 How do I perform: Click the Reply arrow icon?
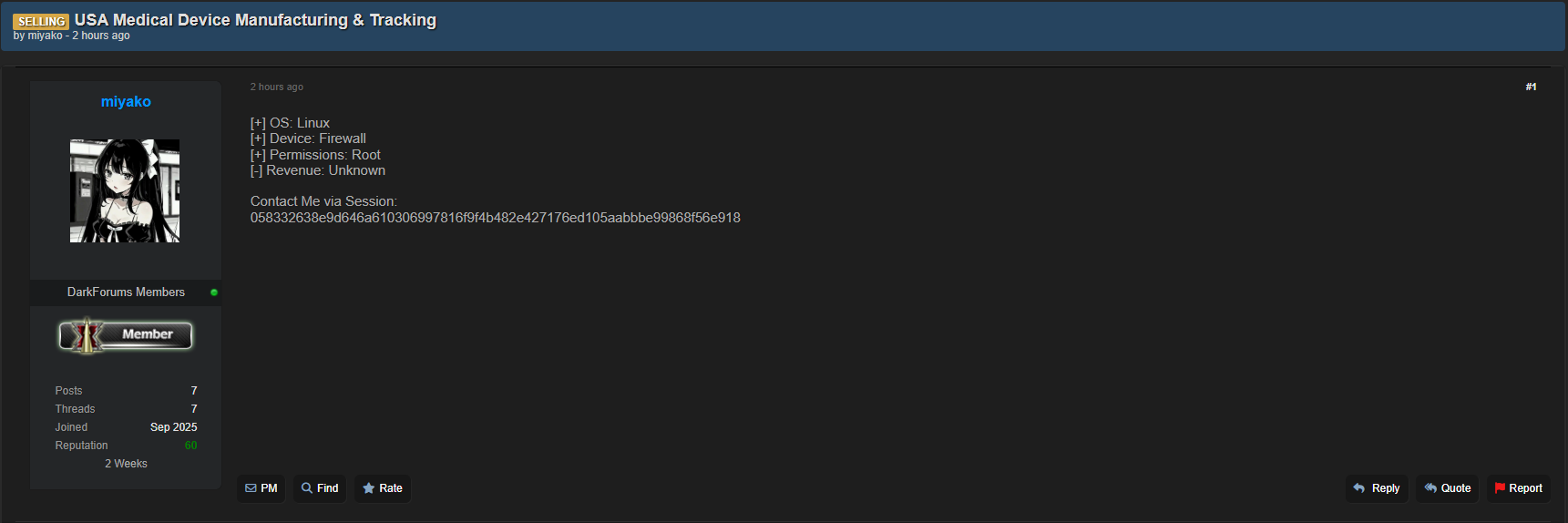coord(1358,488)
